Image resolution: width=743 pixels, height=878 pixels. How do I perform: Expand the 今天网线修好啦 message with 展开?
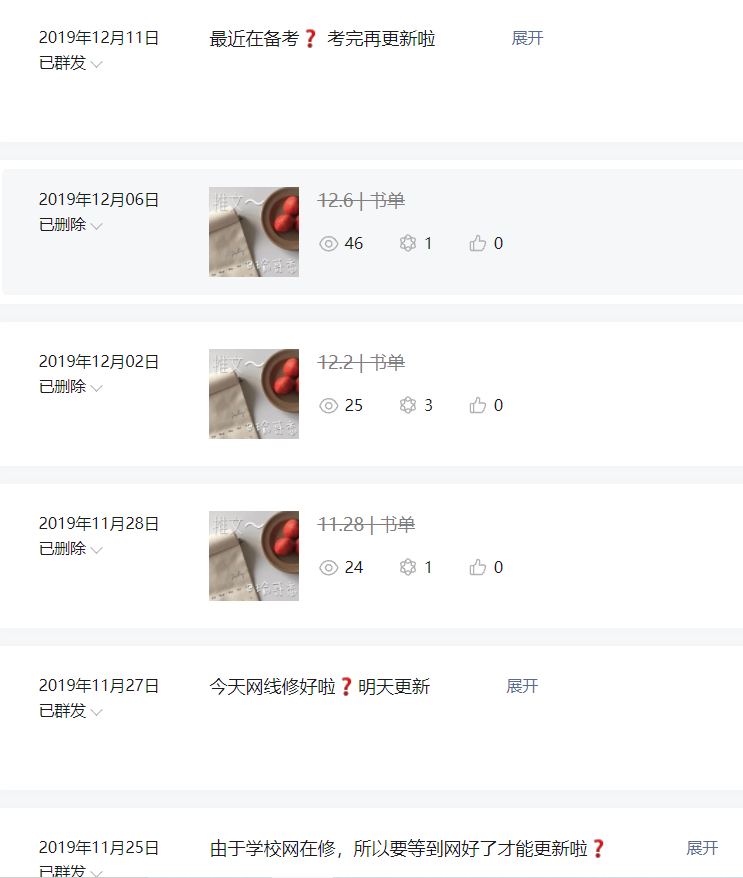point(522,686)
